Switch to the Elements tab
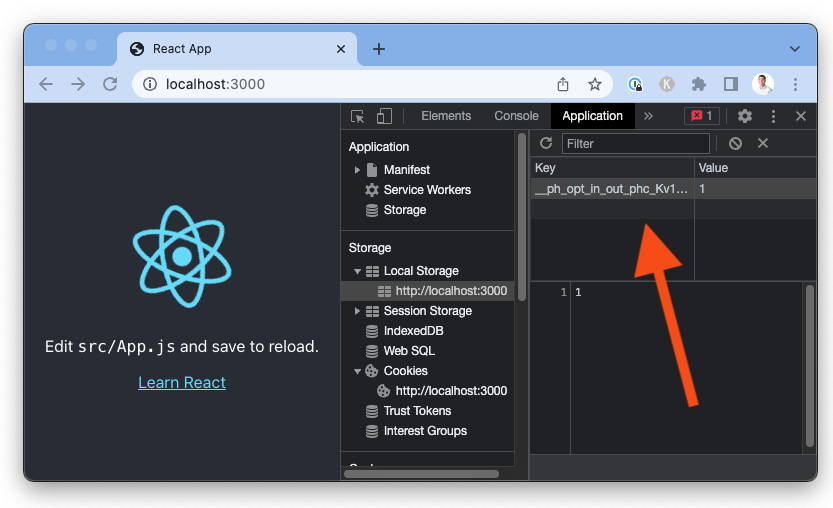The width and height of the screenshot is (833, 508). [446, 116]
